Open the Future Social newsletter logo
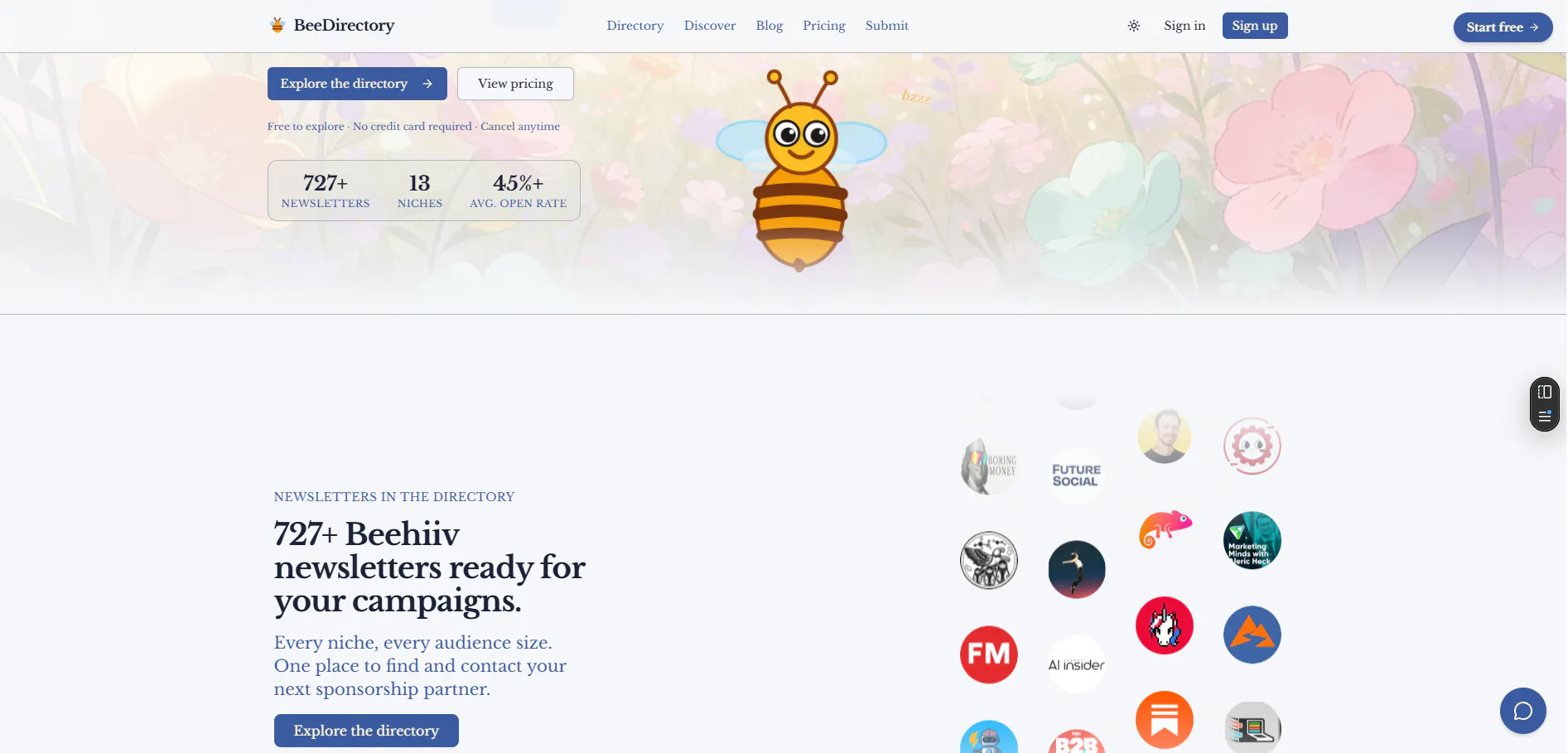The height and width of the screenshot is (753, 1568). [x=1077, y=475]
